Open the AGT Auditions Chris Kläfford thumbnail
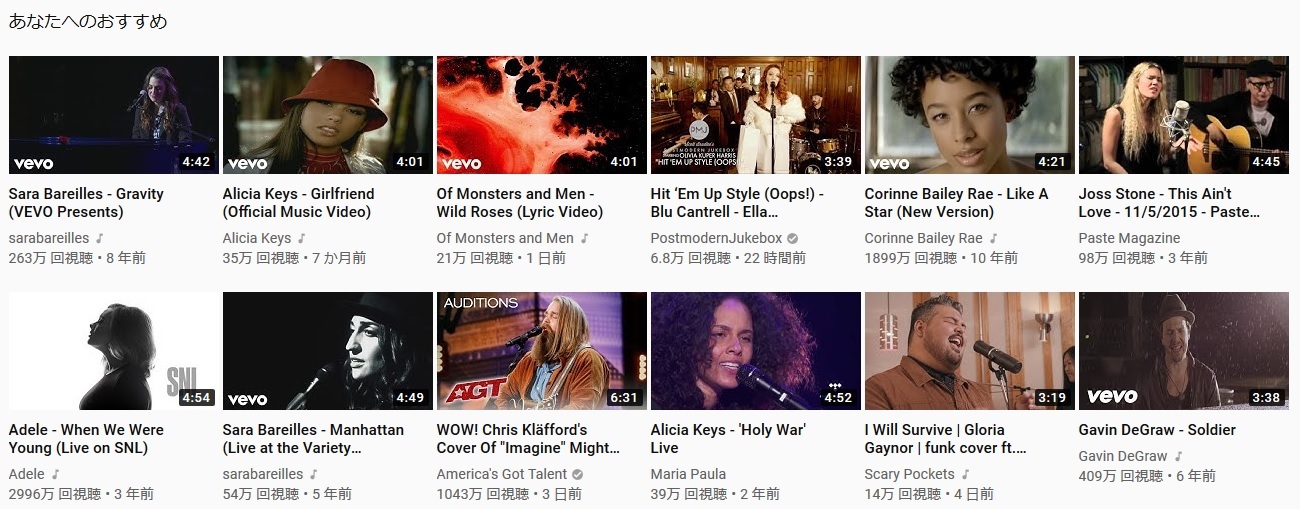This screenshot has width=1300, height=509. tap(542, 351)
